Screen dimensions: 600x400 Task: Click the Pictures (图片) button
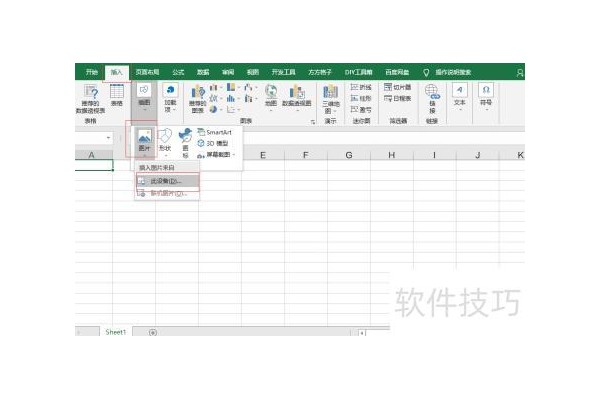pyautogui.click(x=144, y=140)
